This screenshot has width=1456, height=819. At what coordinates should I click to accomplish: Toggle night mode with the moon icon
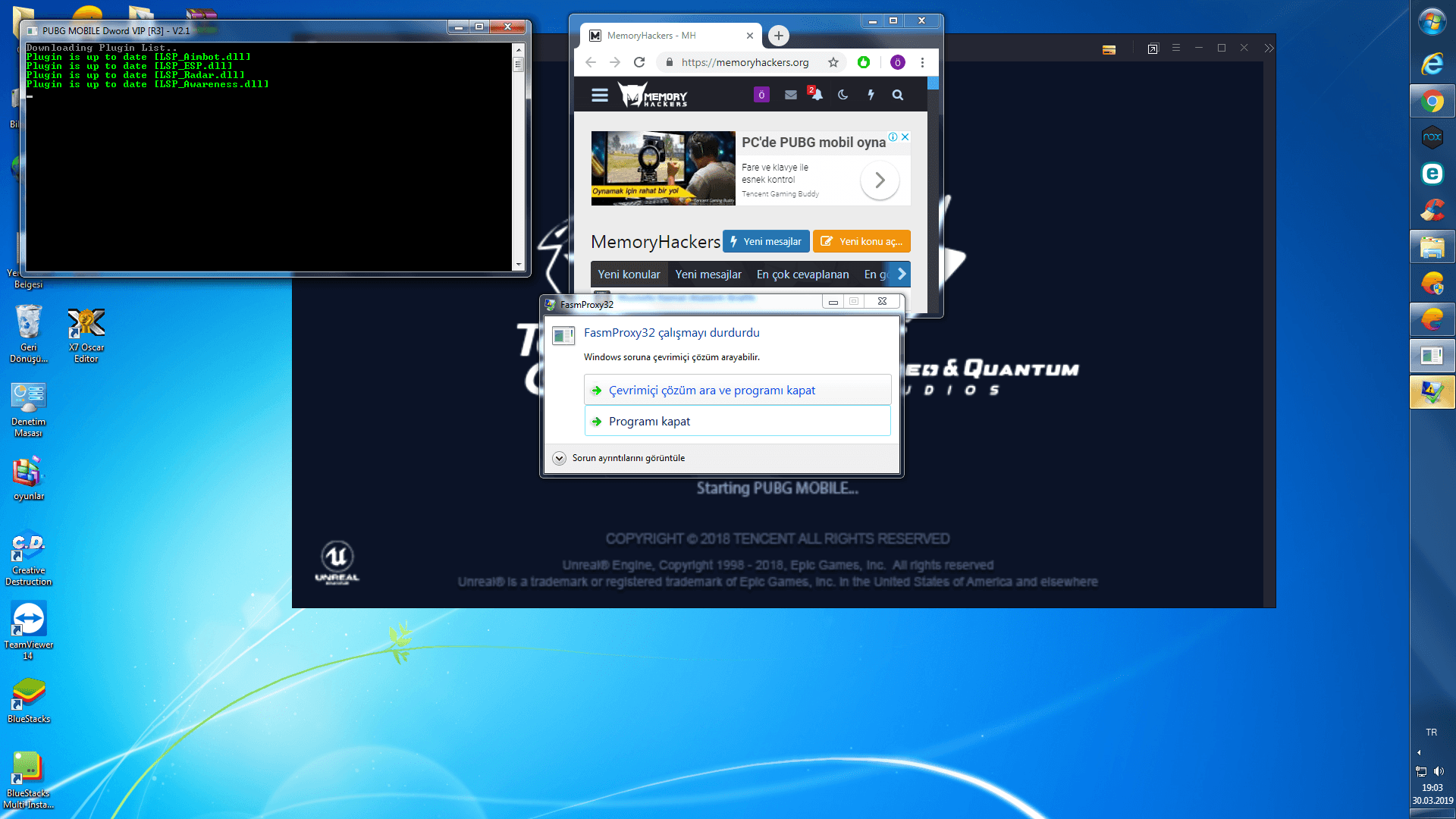click(843, 95)
